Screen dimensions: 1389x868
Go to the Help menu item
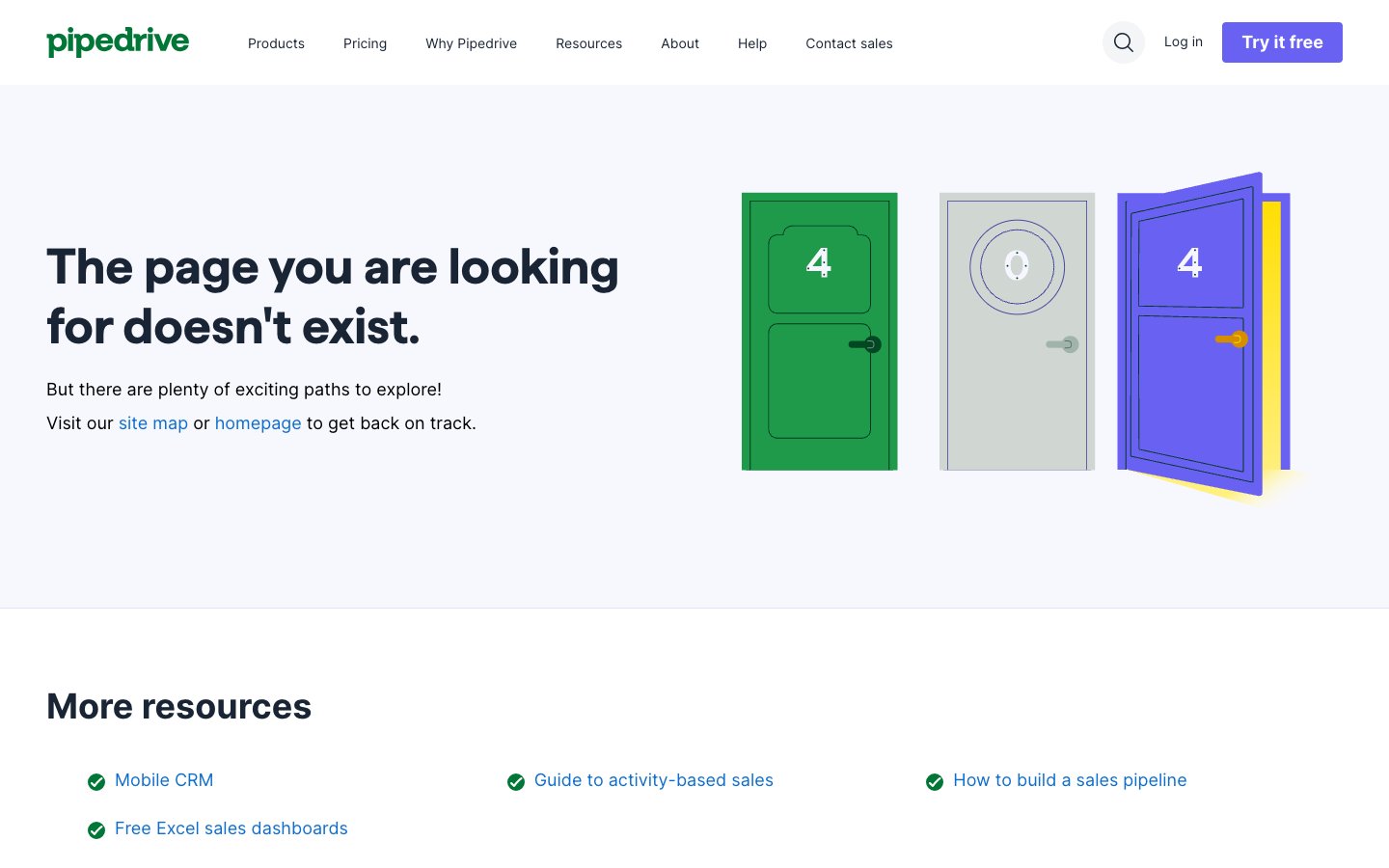752,43
